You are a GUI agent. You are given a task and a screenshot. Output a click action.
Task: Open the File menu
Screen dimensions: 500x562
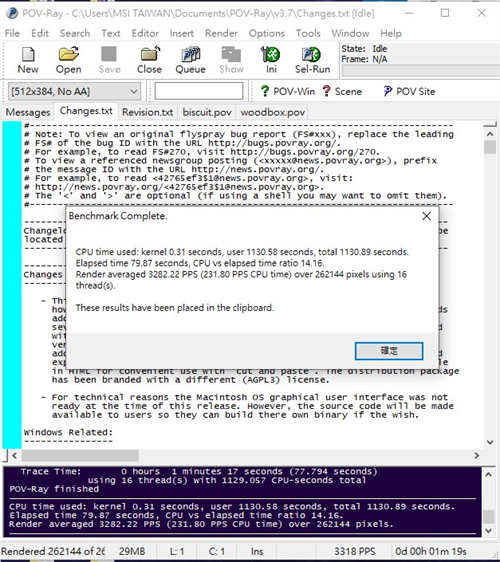12,33
